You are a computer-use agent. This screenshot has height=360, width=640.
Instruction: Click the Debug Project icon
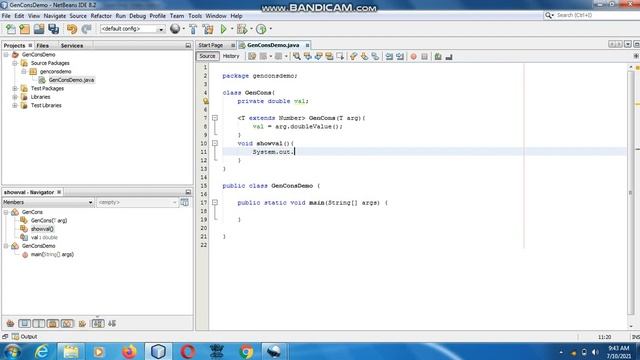coord(242,29)
